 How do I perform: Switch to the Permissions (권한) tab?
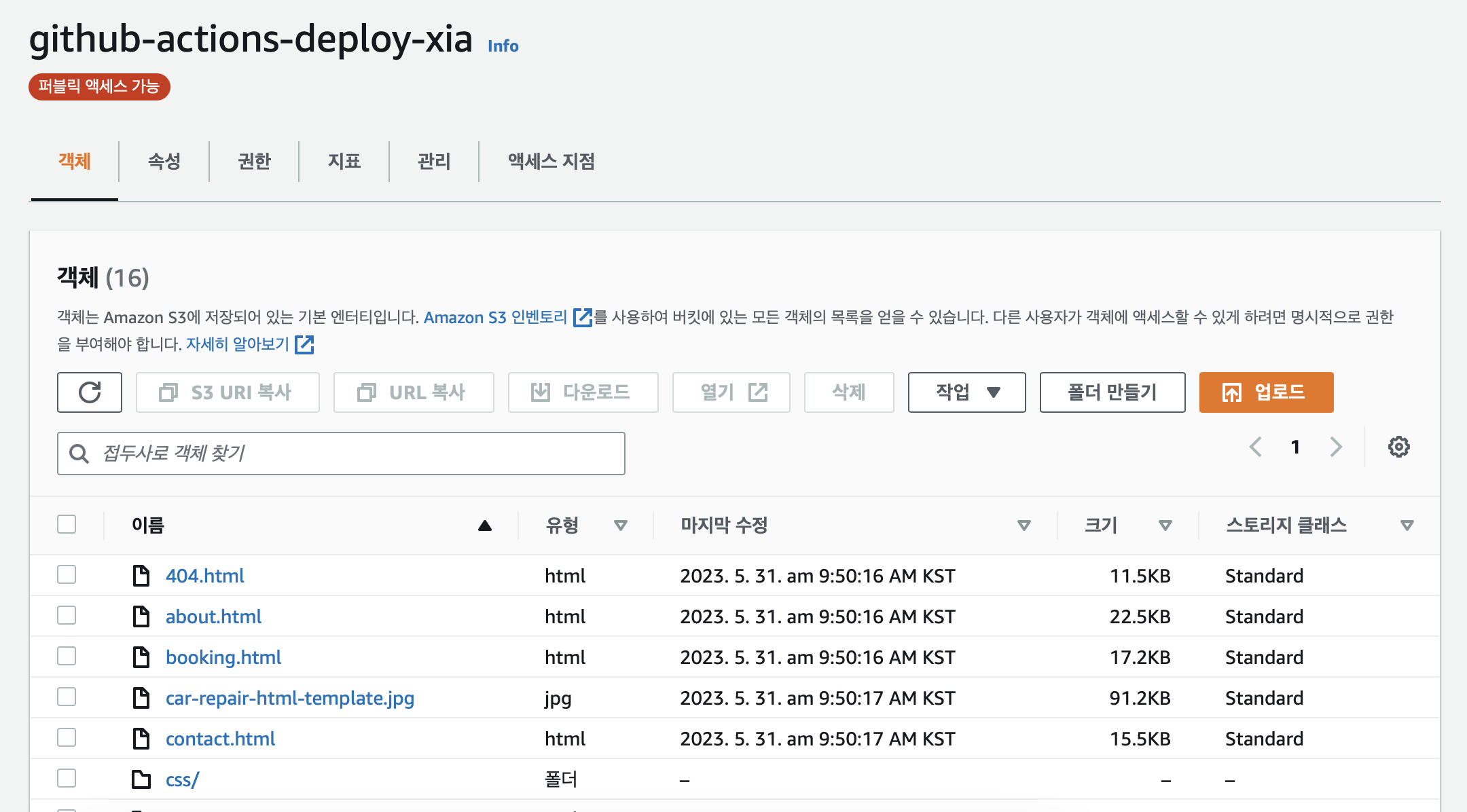tap(254, 162)
